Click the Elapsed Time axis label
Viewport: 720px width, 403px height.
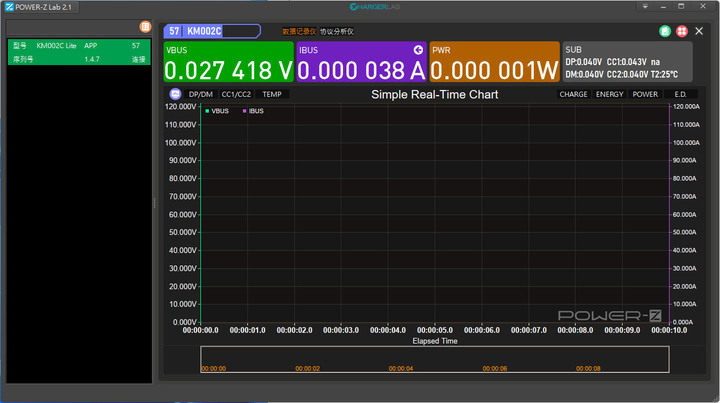pos(435,341)
